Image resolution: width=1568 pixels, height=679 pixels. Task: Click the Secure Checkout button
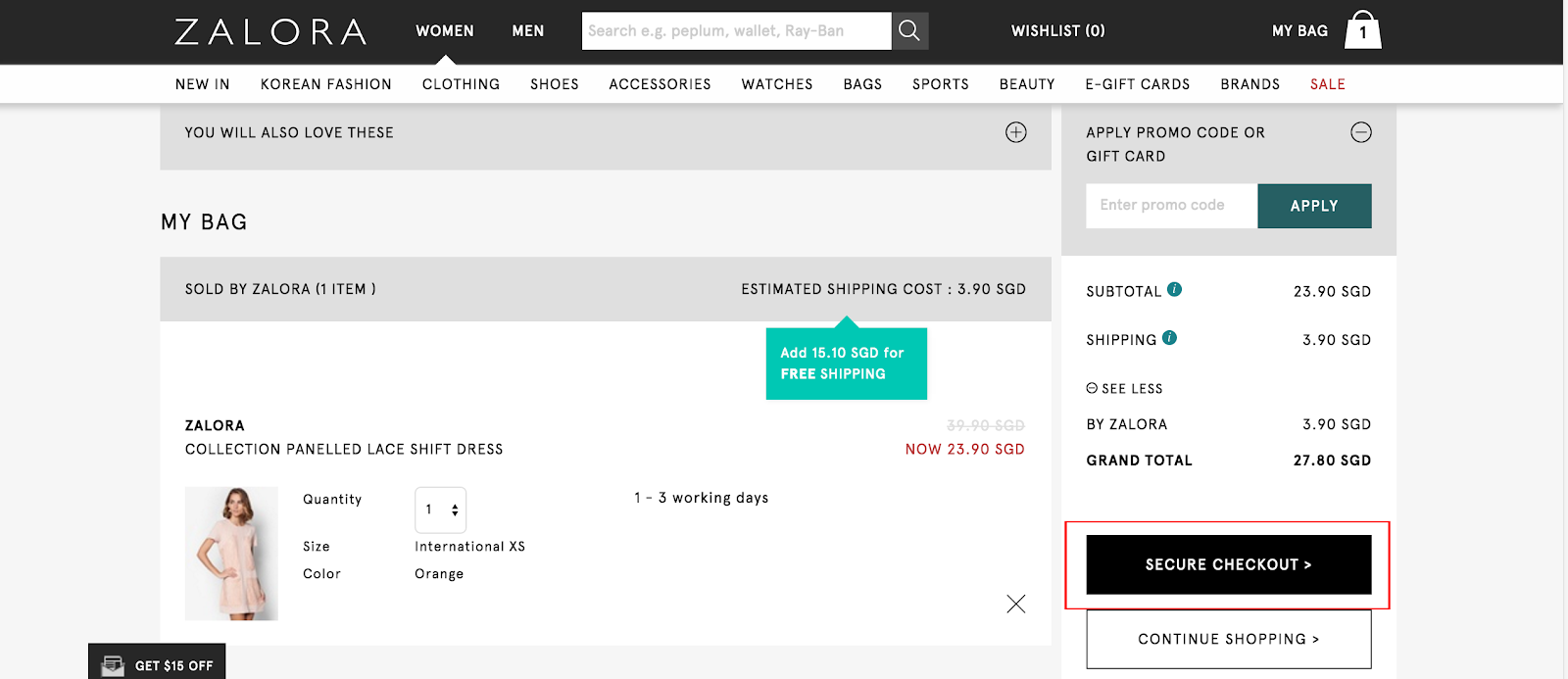pyautogui.click(x=1229, y=564)
